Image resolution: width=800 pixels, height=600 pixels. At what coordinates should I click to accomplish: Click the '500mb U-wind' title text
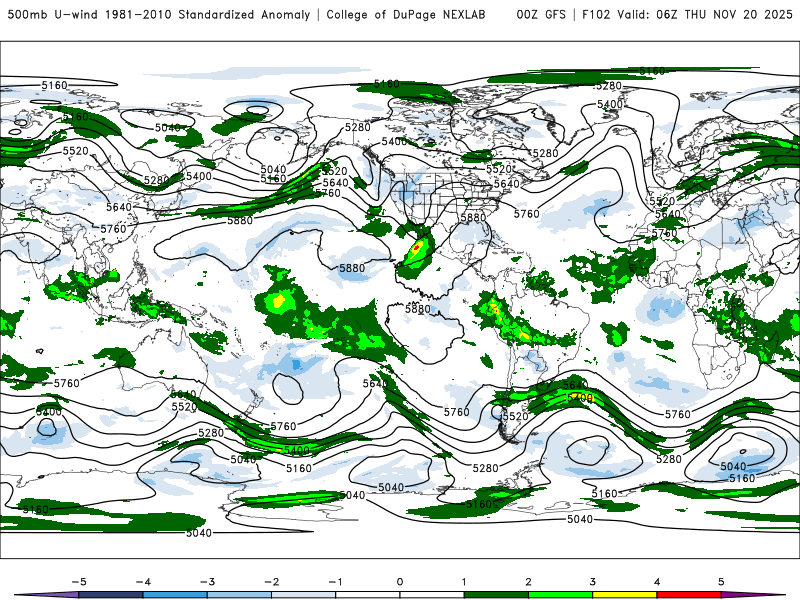53,14
